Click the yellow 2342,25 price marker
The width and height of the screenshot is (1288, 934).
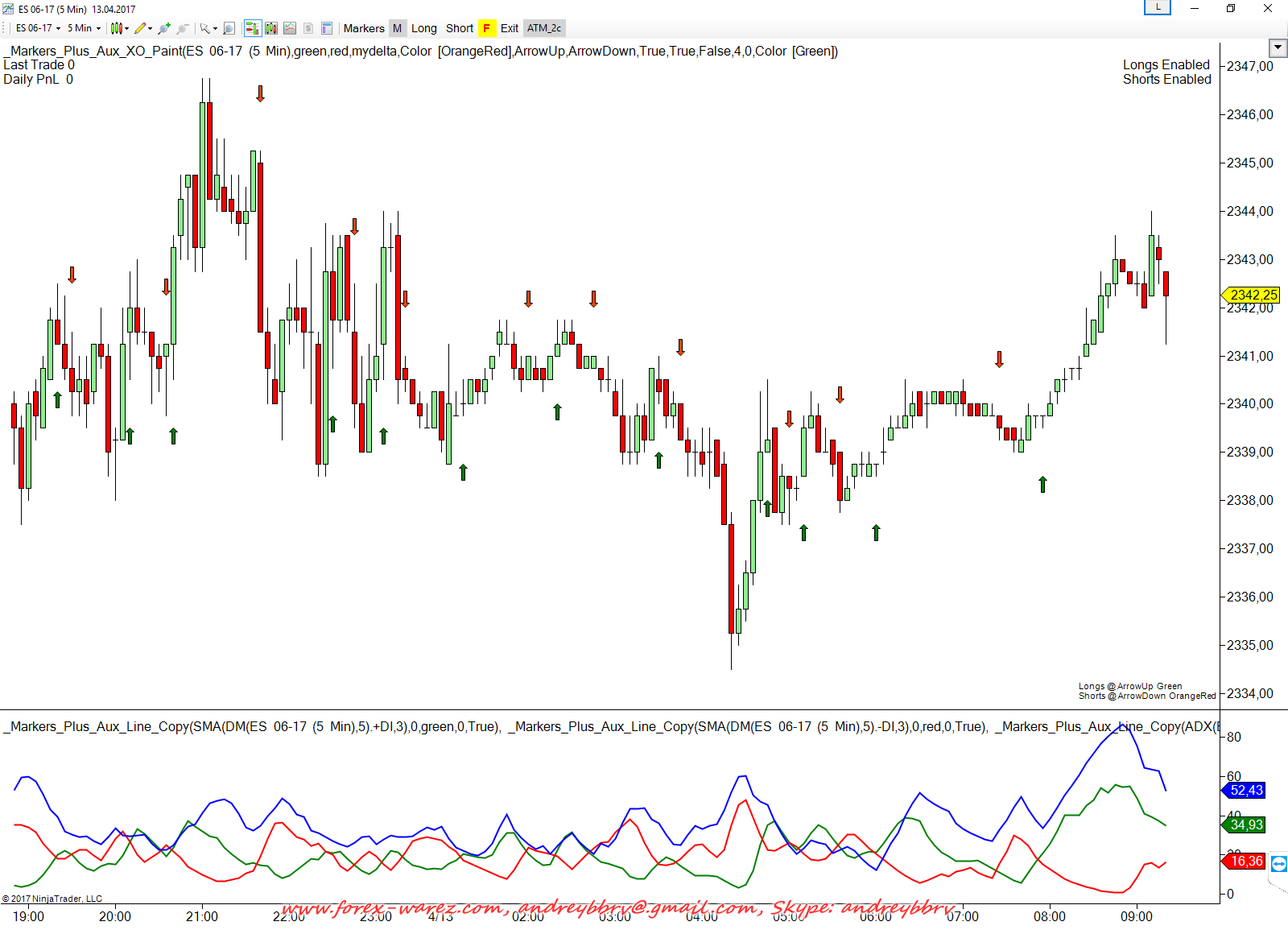tap(1252, 295)
